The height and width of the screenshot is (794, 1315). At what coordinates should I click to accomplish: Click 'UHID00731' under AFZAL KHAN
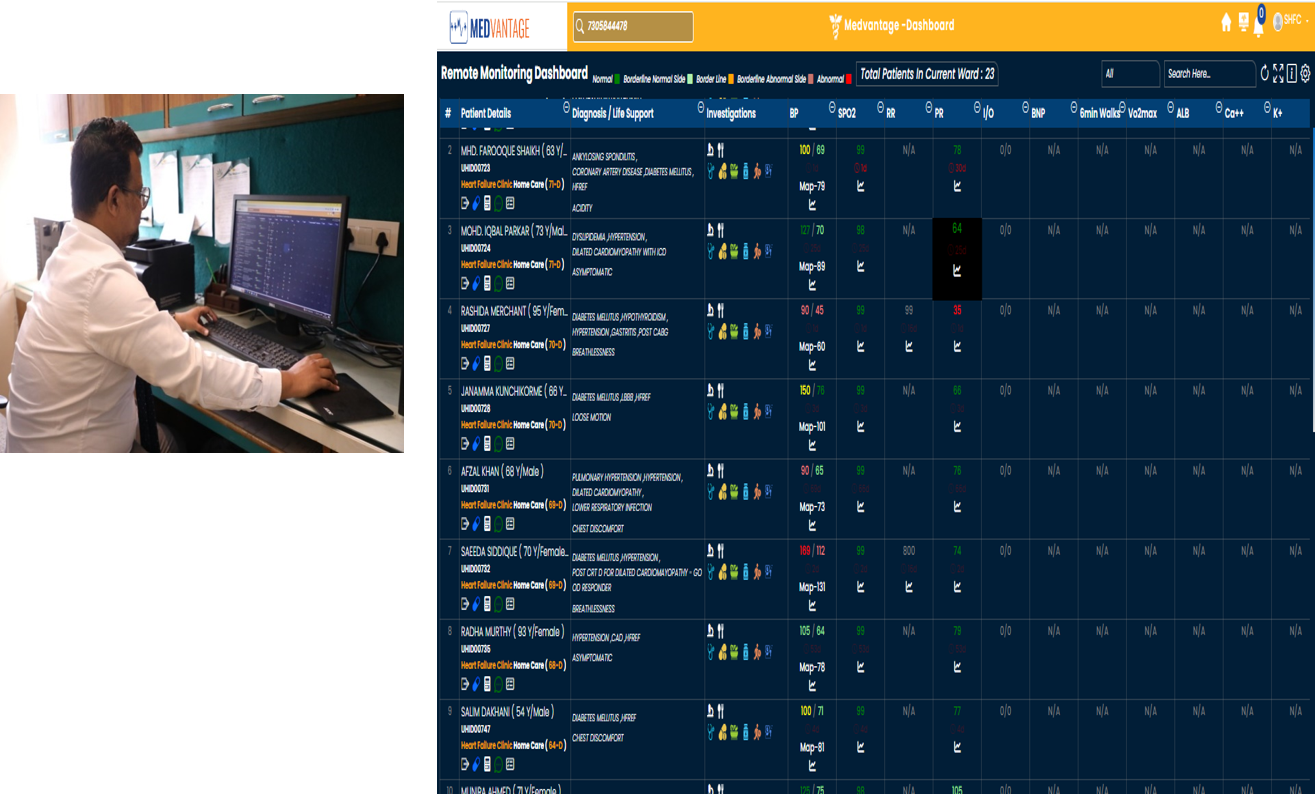tap(475, 489)
